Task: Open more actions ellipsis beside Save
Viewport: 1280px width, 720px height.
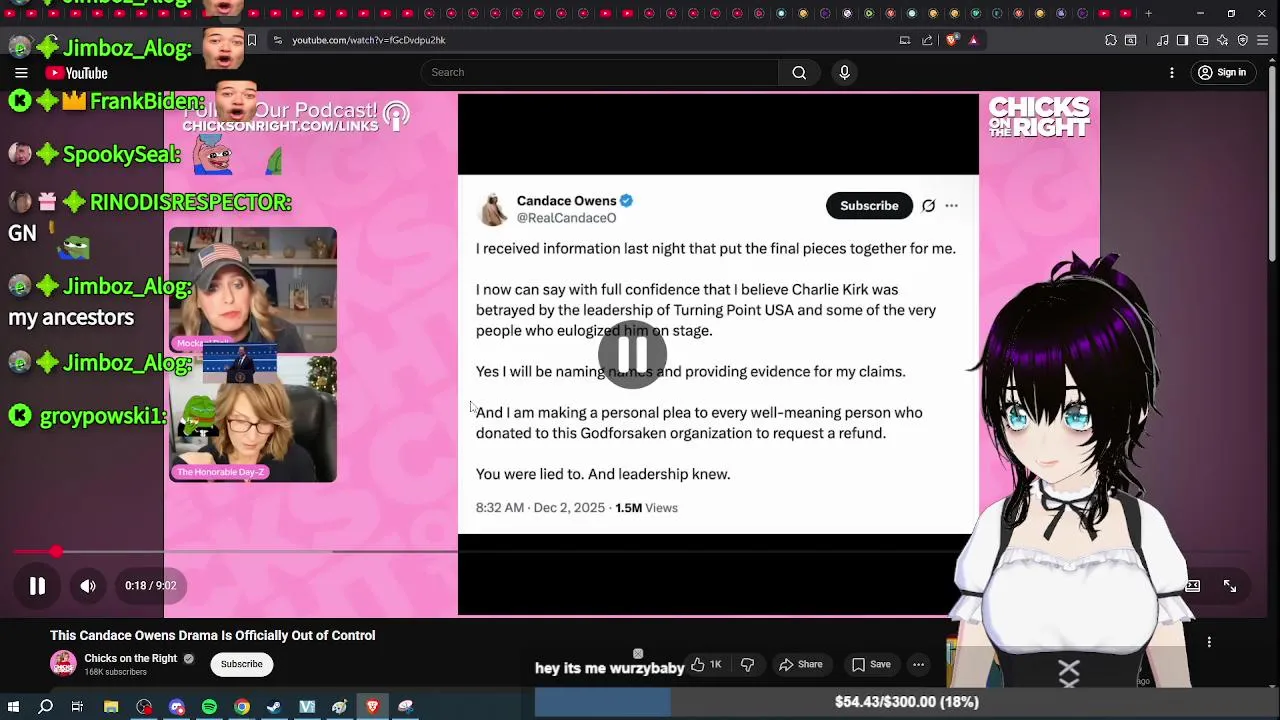Action: coord(918,664)
